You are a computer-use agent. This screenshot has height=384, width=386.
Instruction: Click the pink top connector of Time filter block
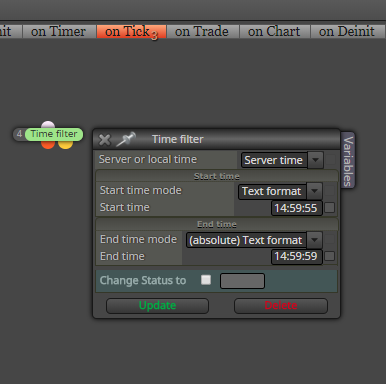tap(48, 125)
